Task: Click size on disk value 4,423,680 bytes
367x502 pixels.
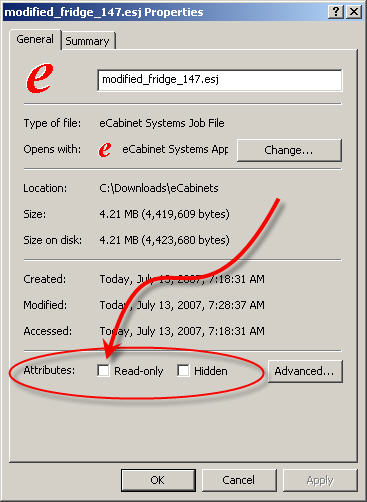Action: pos(186,240)
